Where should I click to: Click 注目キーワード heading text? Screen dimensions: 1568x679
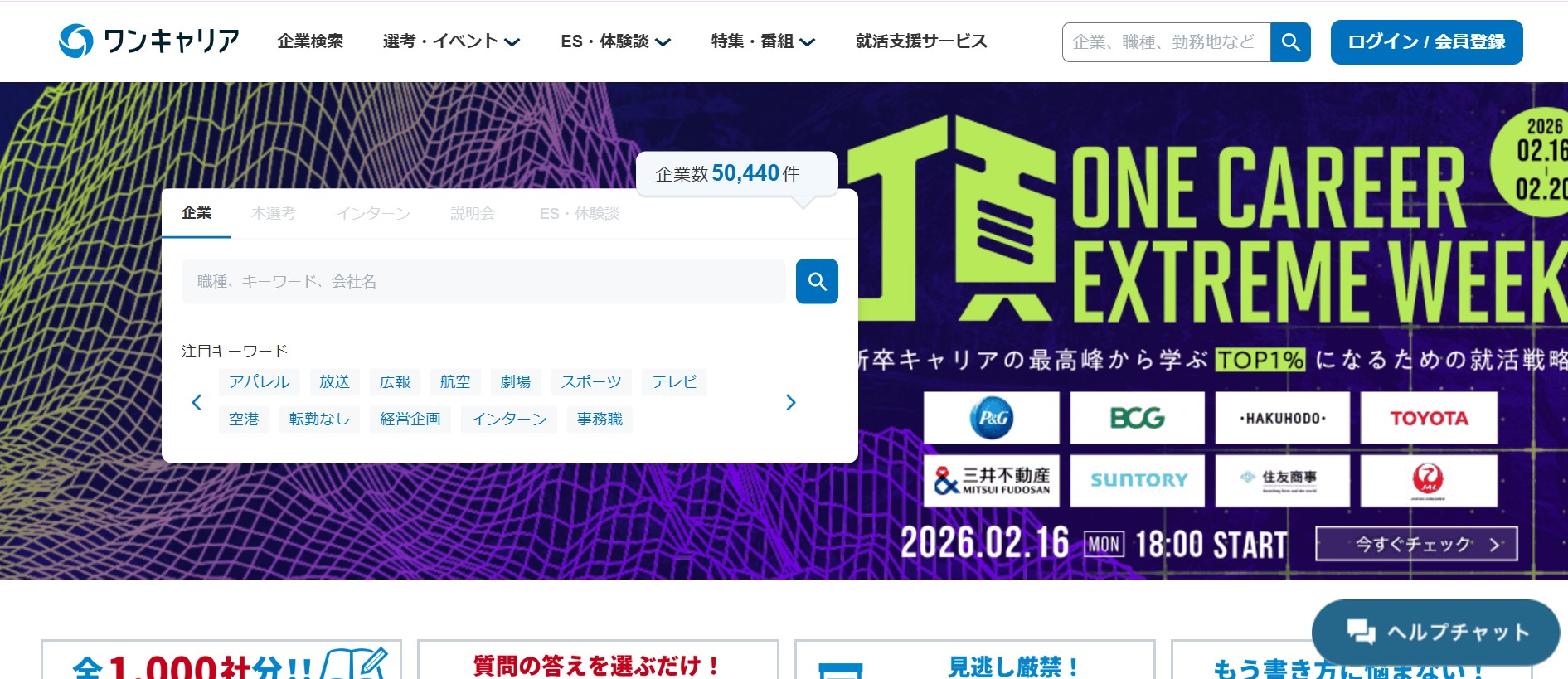pyautogui.click(x=235, y=352)
